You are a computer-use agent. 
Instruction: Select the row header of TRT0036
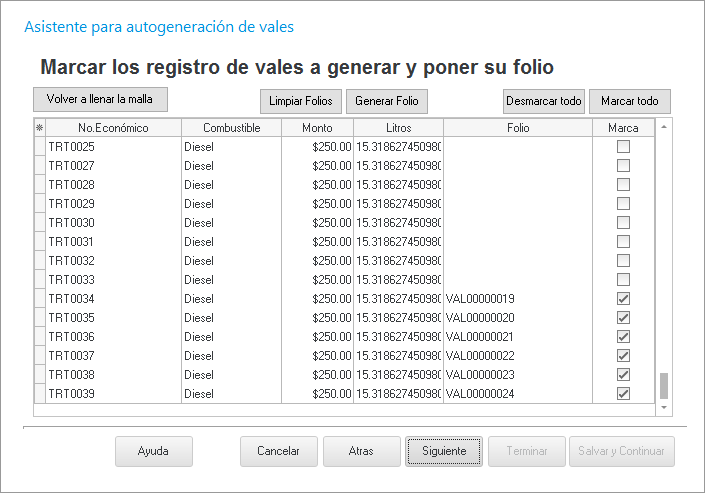pyautogui.click(x=40, y=337)
